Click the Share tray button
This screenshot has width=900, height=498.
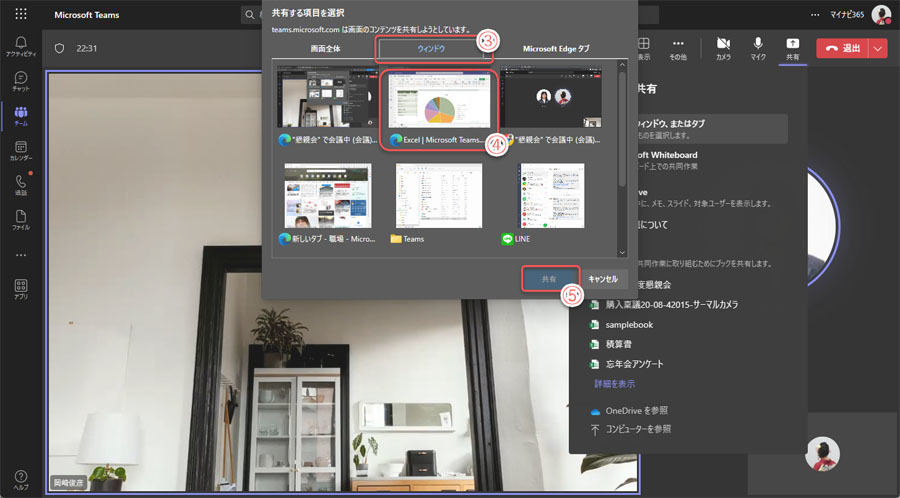(x=792, y=49)
